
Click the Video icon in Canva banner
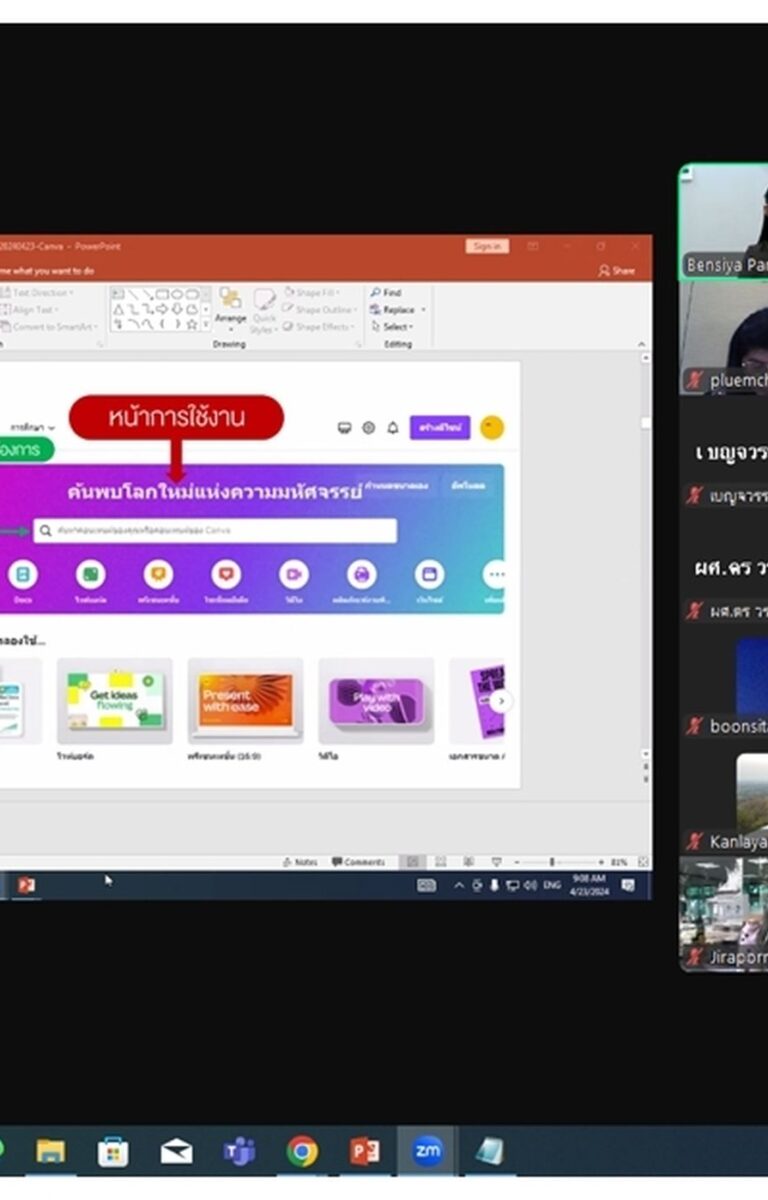pyautogui.click(x=294, y=574)
